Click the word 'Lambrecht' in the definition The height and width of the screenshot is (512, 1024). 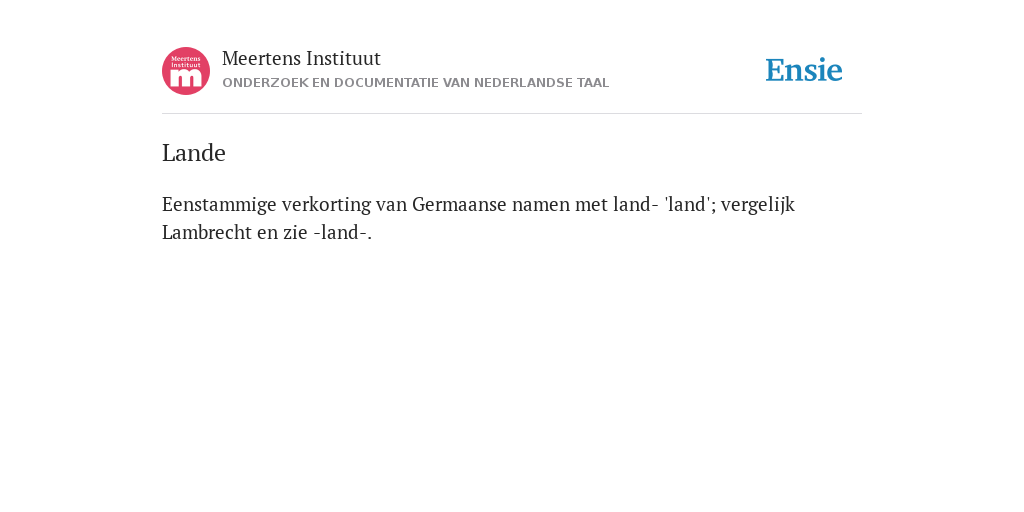[207, 232]
